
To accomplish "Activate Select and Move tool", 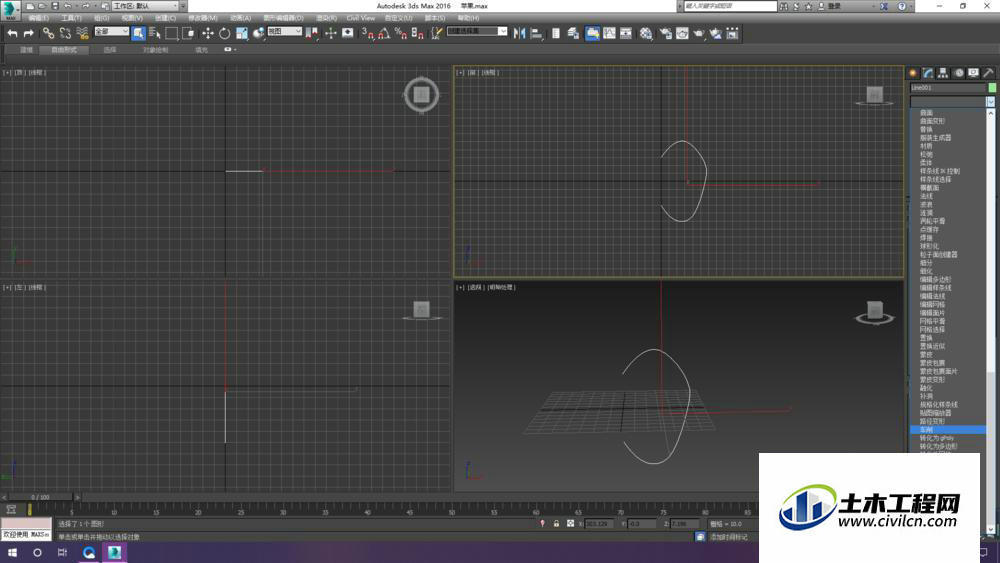I will pos(208,33).
